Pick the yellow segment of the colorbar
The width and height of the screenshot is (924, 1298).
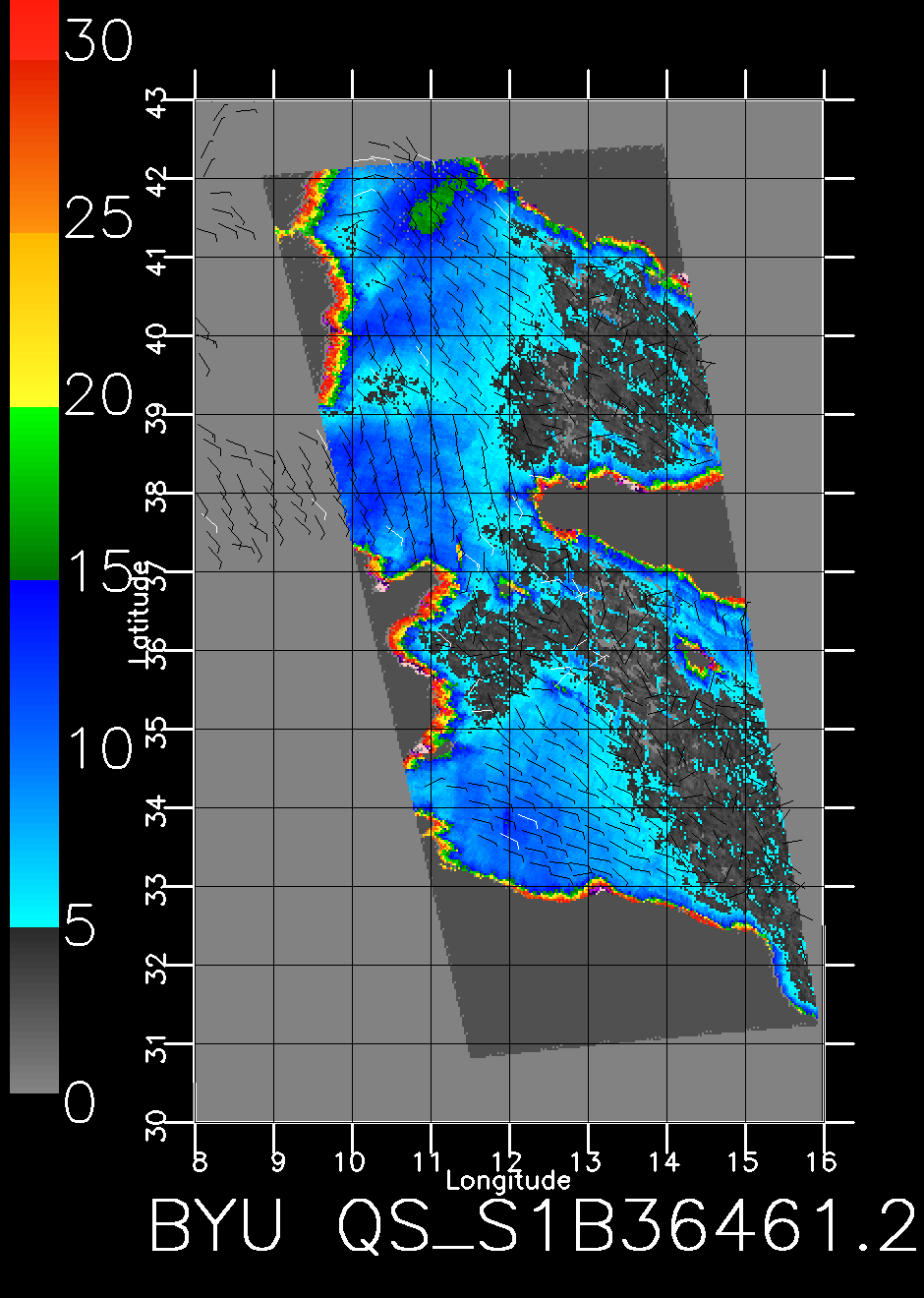[x=33, y=320]
